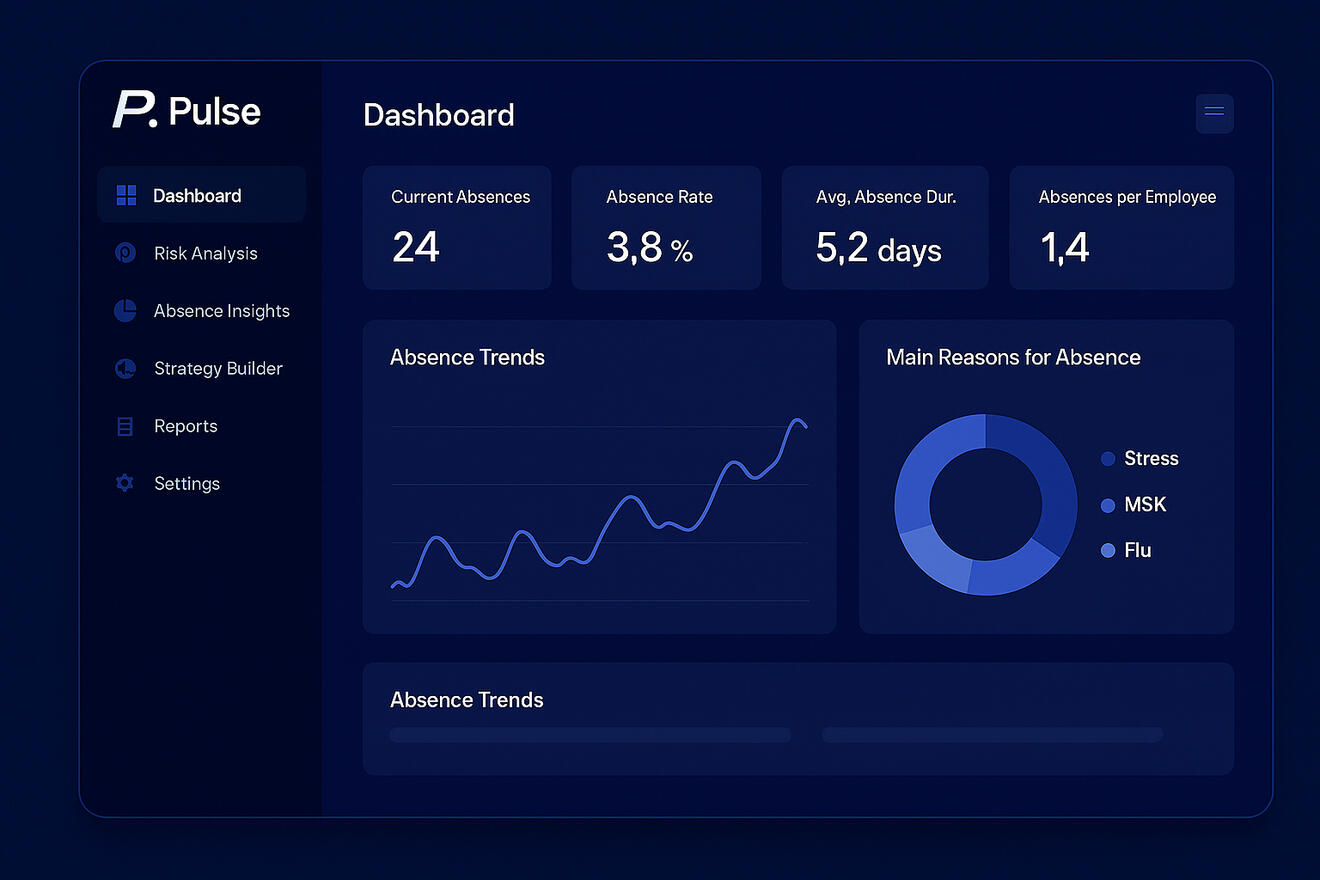Click the Pulse logo icon
This screenshot has height=880, width=1320.
135,110
